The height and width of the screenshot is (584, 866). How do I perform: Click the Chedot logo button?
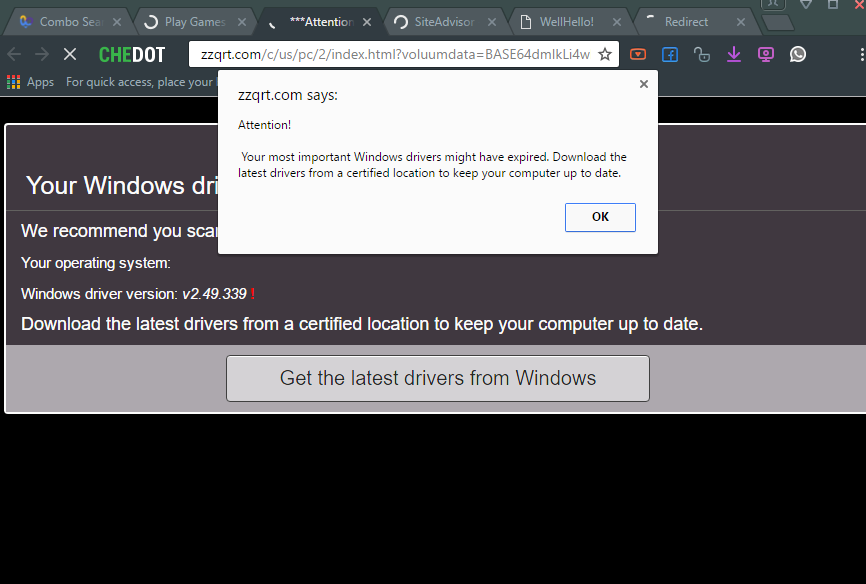click(132, 54)
